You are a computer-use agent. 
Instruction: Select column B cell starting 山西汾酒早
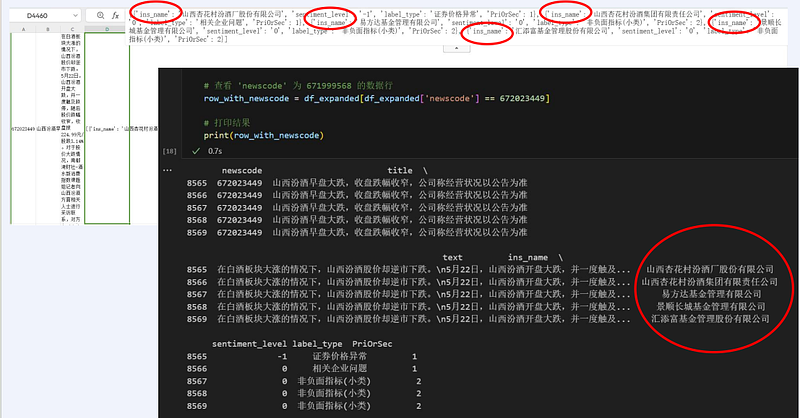pos(48,129)
